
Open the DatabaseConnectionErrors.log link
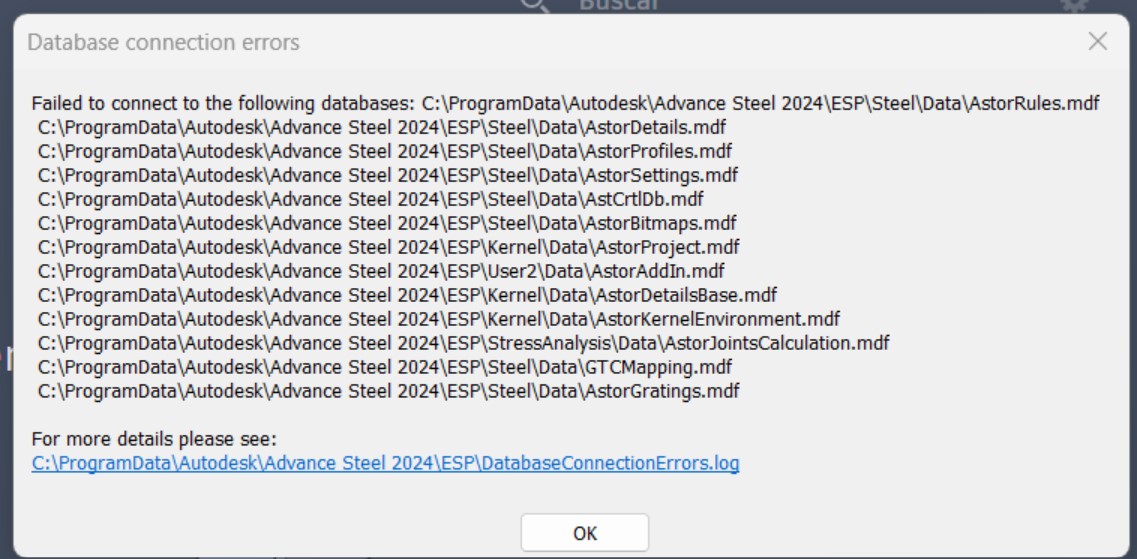click(385, 463)
